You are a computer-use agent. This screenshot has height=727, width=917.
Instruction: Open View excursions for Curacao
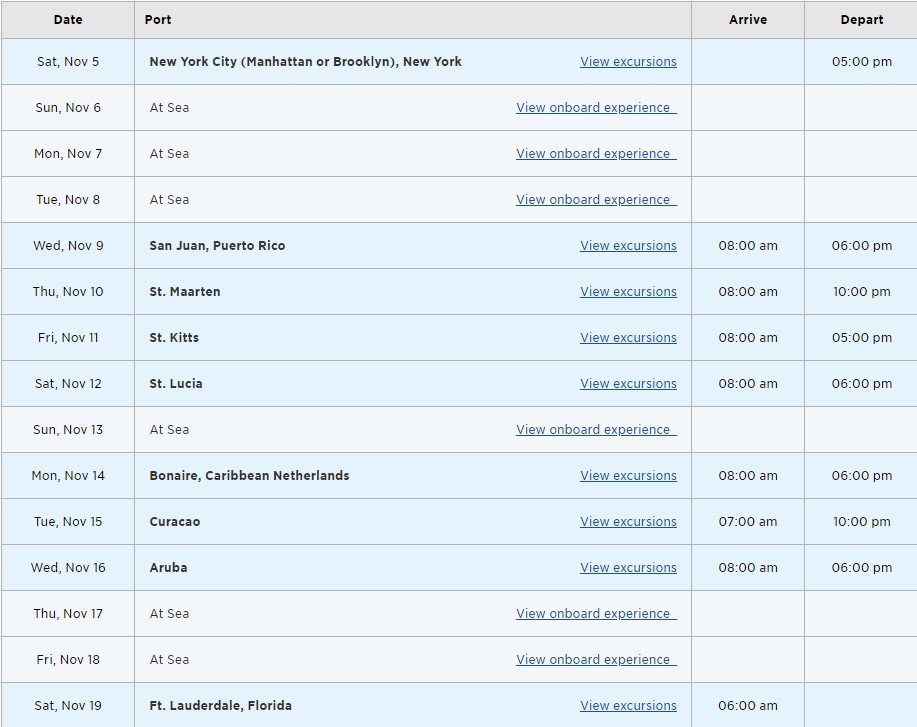(628, 521)
